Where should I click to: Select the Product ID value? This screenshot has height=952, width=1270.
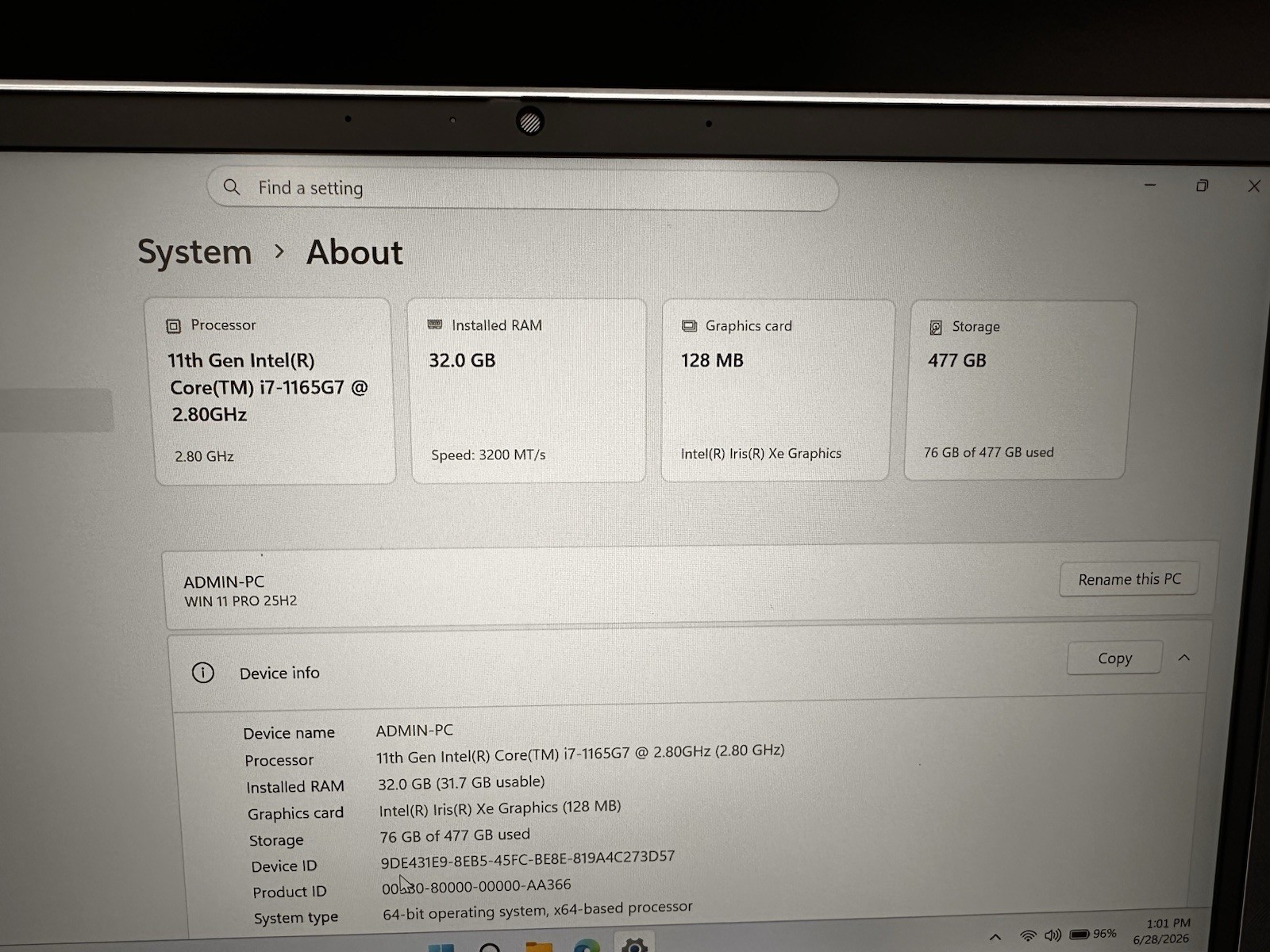point(476,886)
